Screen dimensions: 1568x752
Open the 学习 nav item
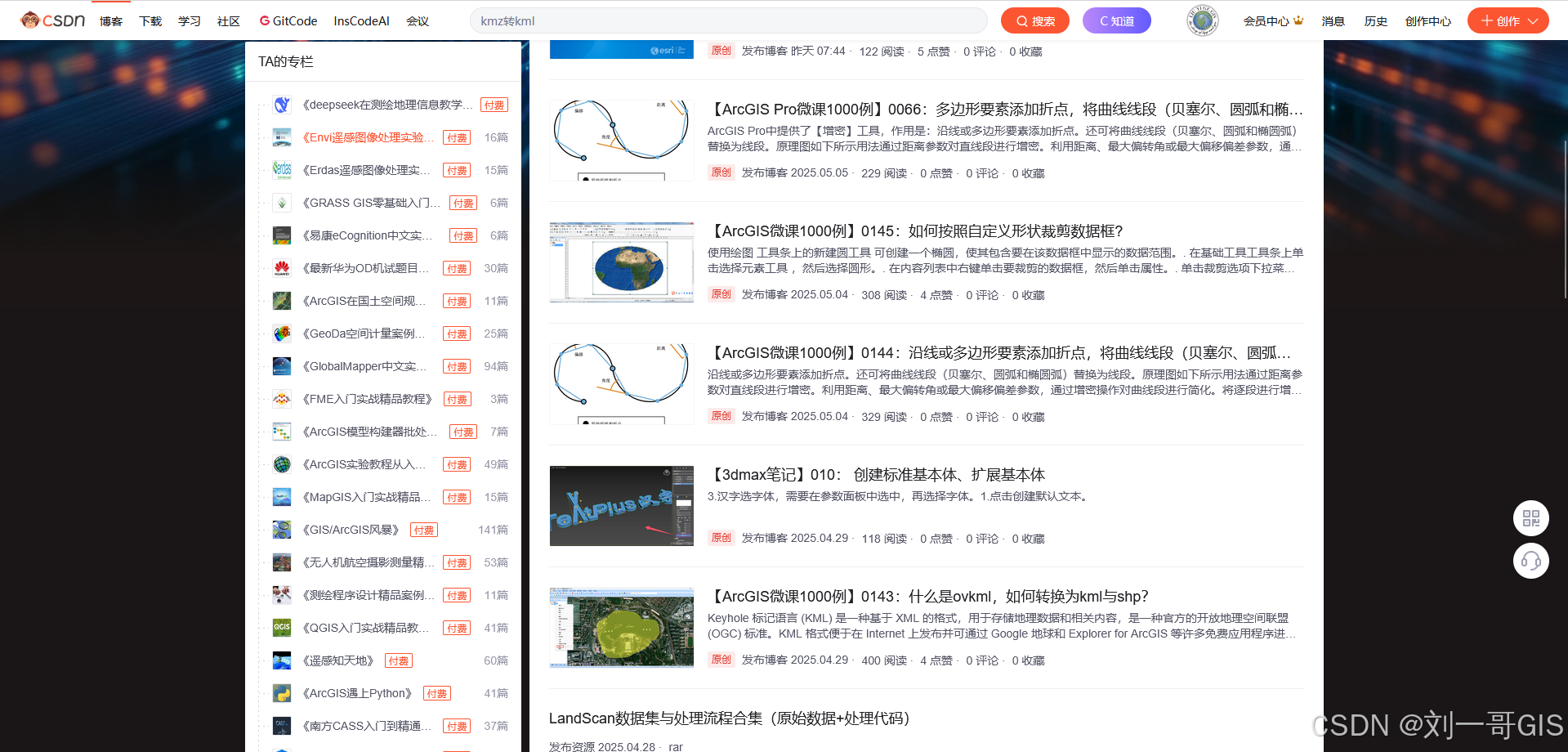(x=190, y=21)
